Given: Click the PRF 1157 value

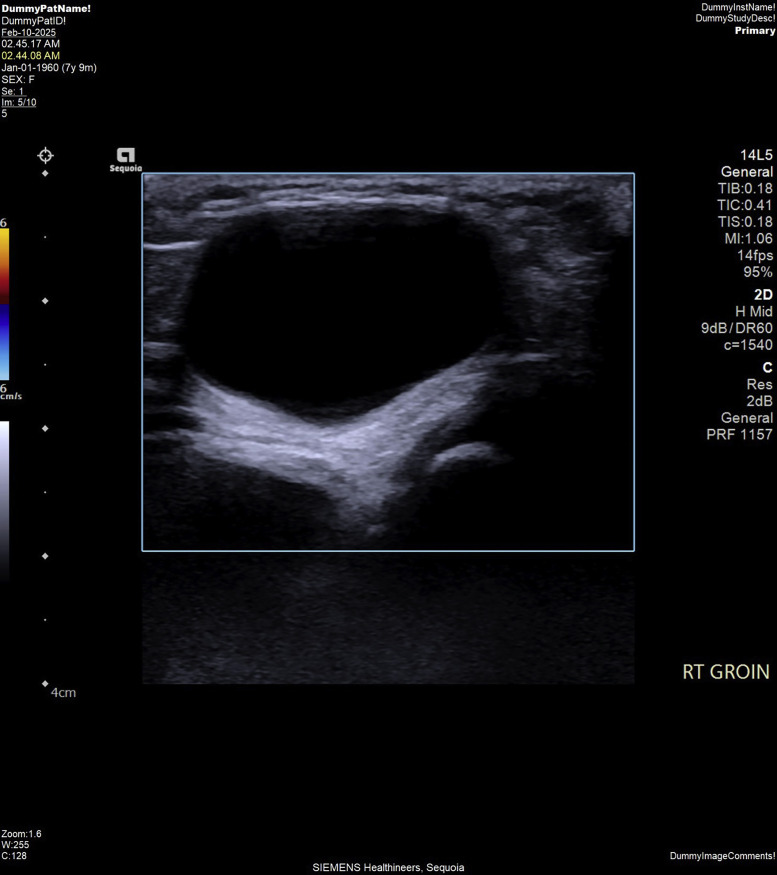Looking at the screenshot, I should (x=740, y=434).
